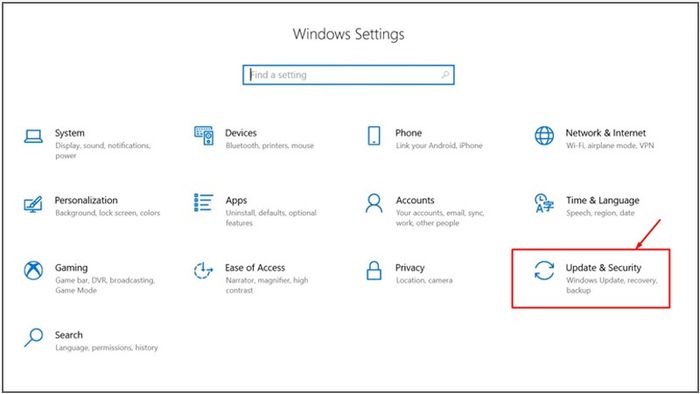700x394 pixels.
Task: Click the Privacy padlock icon
Action: pos(374,270)
